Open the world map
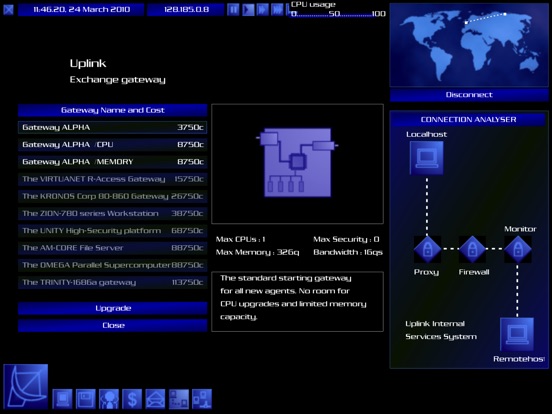This screenshot has height=414, width=552. [x=469, y=45]
